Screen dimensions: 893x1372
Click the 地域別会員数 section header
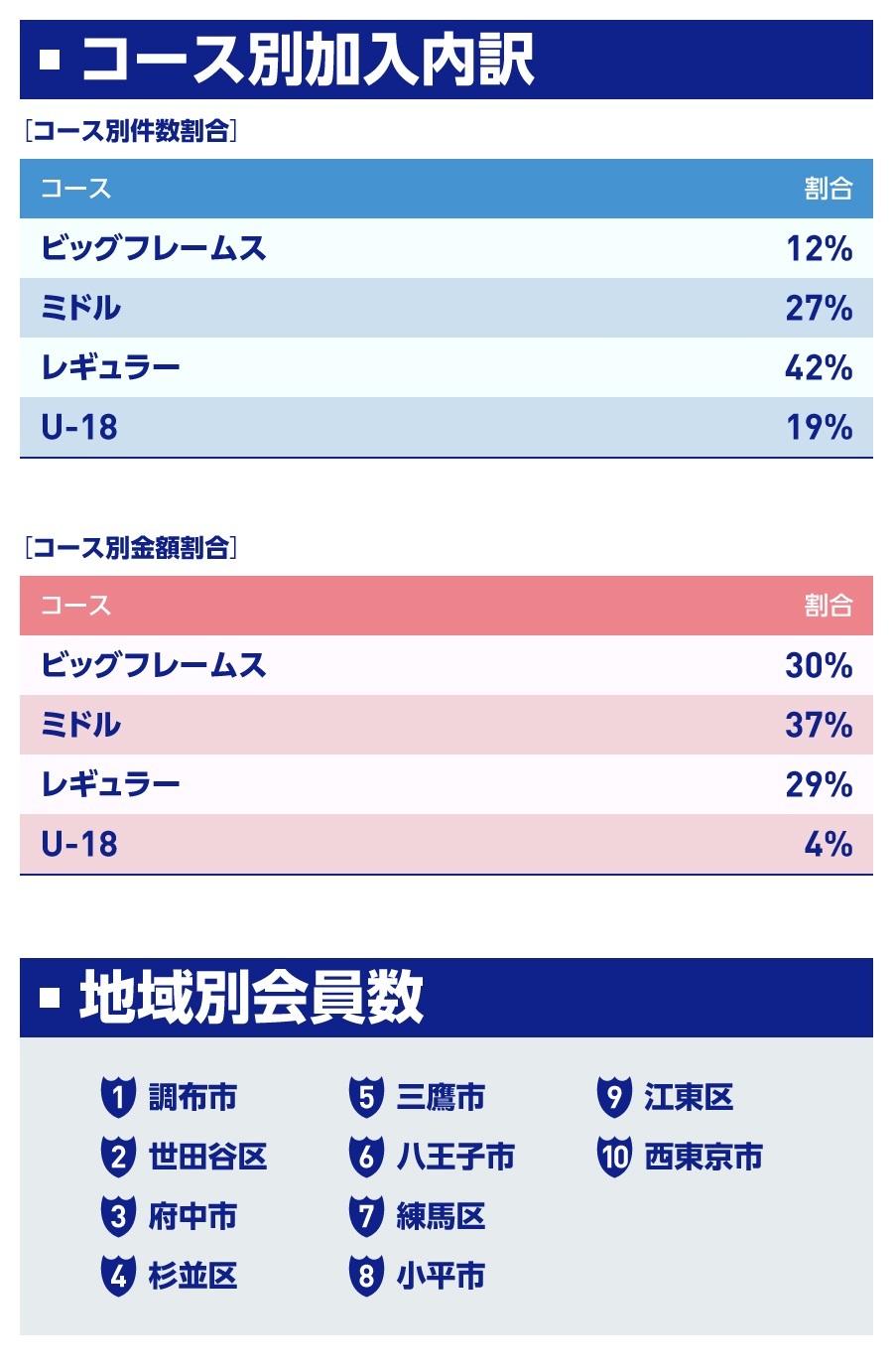[252, 998]
